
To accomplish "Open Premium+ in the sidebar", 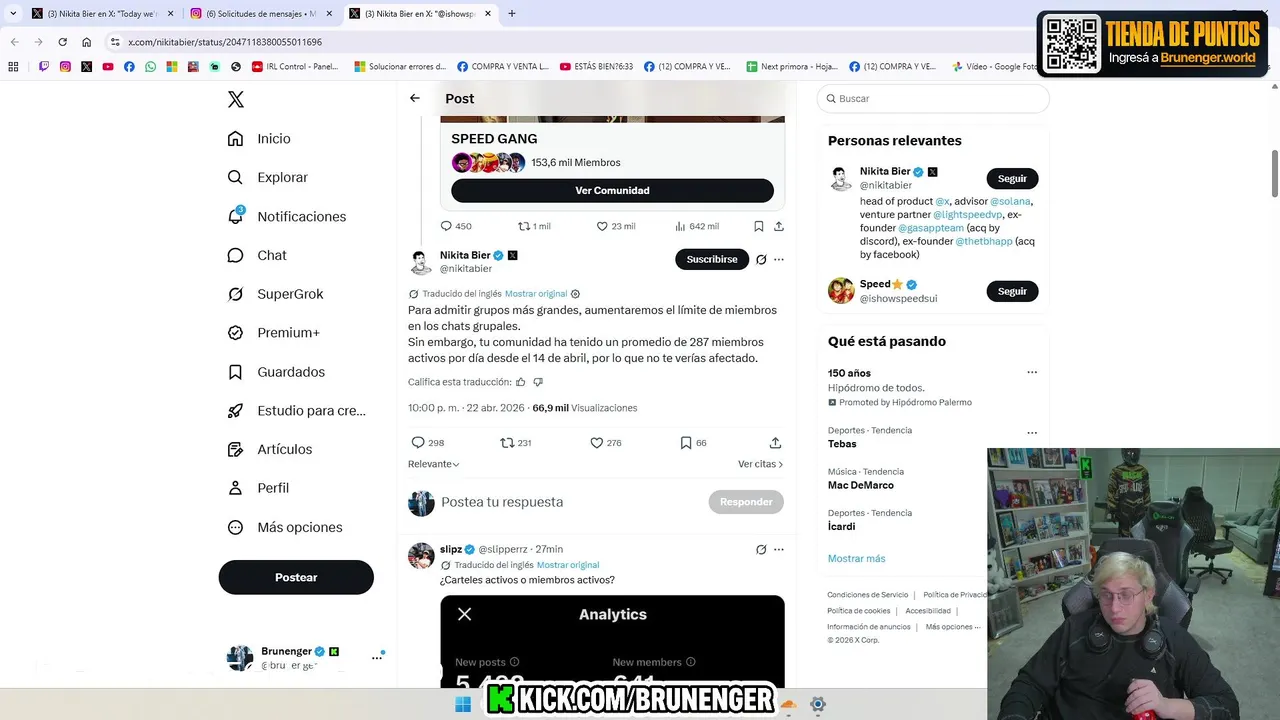I will (x=273, y=333).
